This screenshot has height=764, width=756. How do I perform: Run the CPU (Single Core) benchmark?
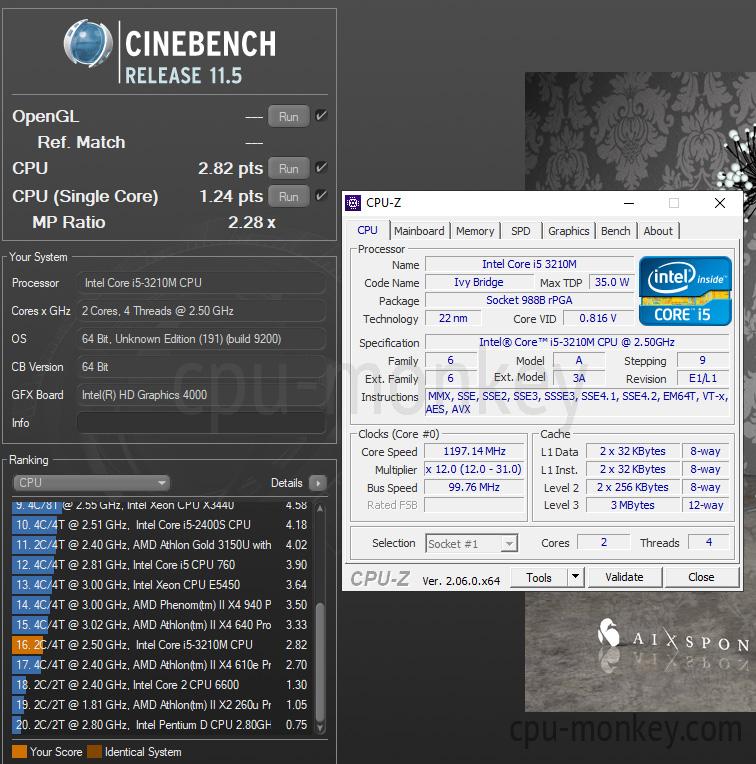288,196
